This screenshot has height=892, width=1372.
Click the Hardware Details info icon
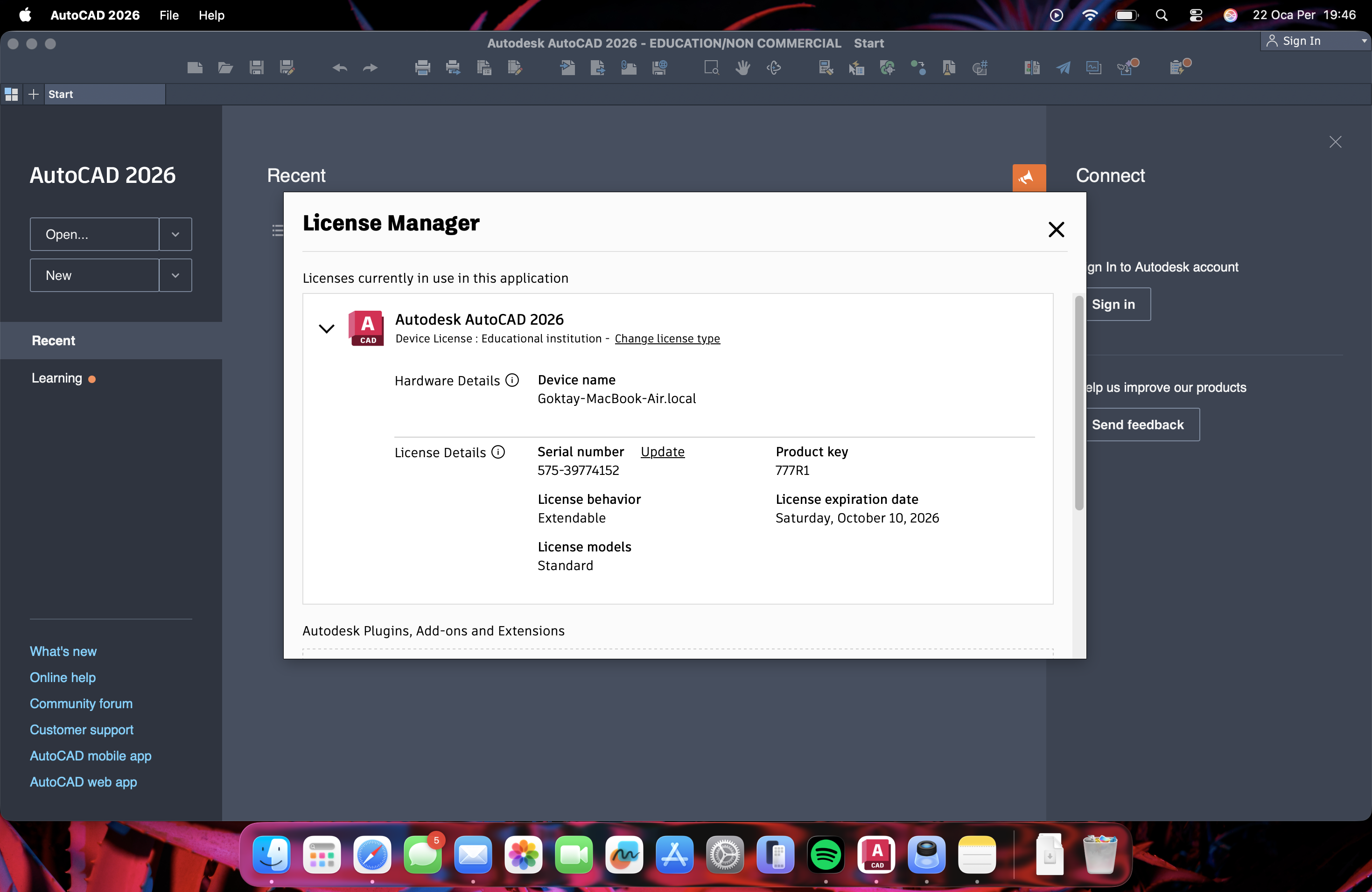click(x=512, y=380)
